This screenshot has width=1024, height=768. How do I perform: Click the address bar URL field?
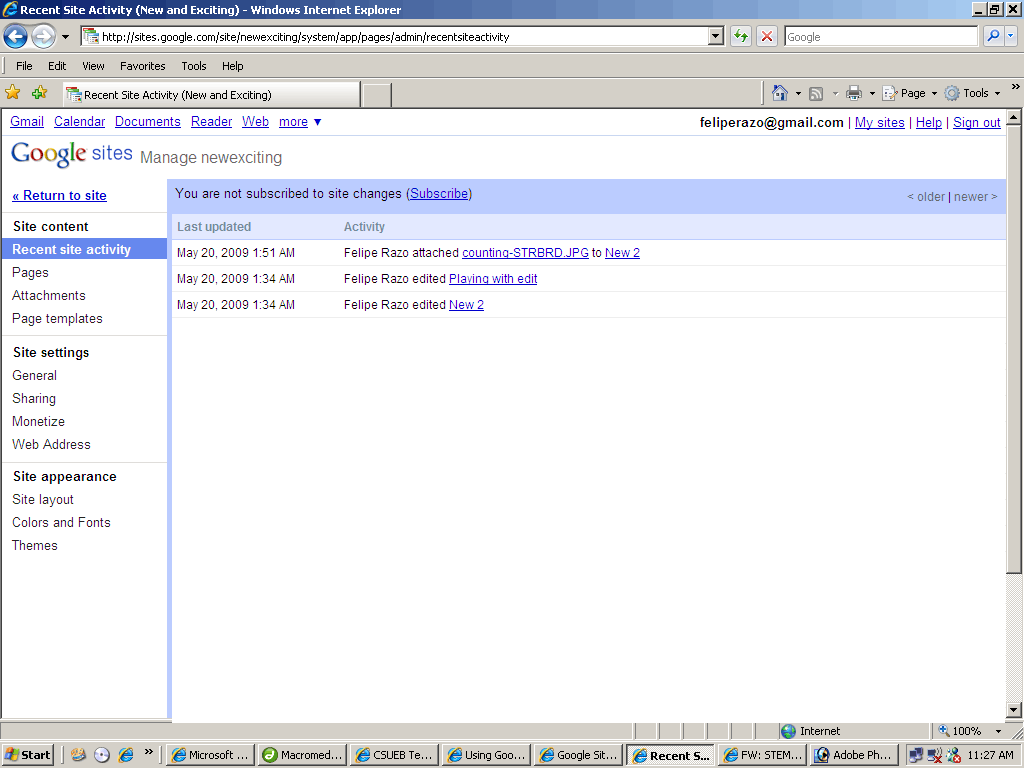(394, 37)
